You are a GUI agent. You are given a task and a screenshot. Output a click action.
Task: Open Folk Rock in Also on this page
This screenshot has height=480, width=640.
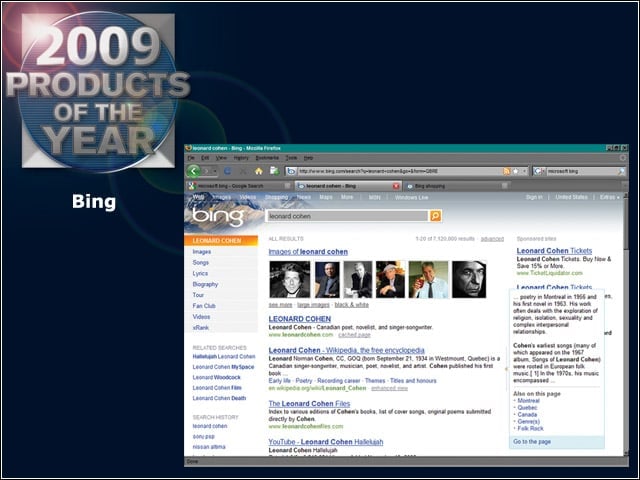tap(531, 429)
